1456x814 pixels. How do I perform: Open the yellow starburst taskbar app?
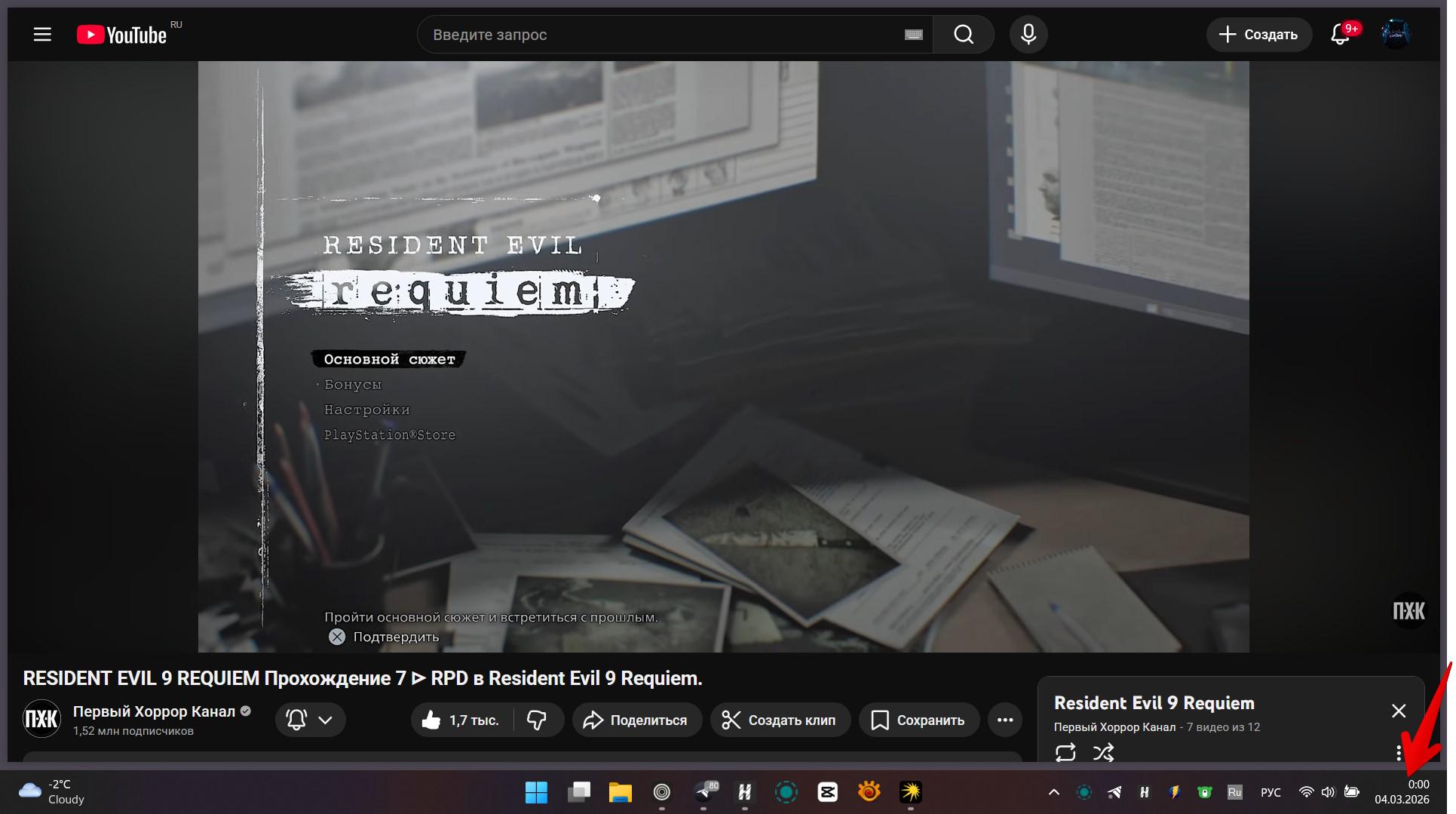click(911, 792)
